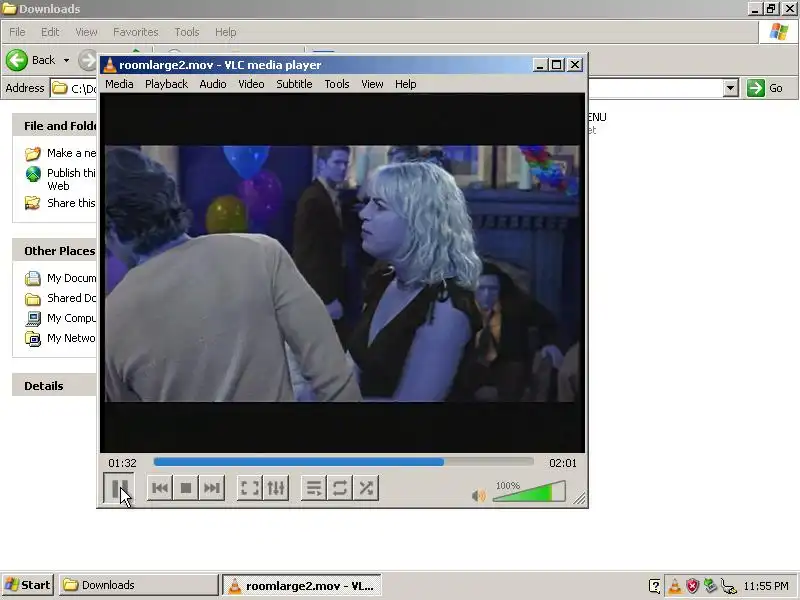The image size is (800, 600).
Task: Show extended settings equalizer panel
Action: click(276, 488)
